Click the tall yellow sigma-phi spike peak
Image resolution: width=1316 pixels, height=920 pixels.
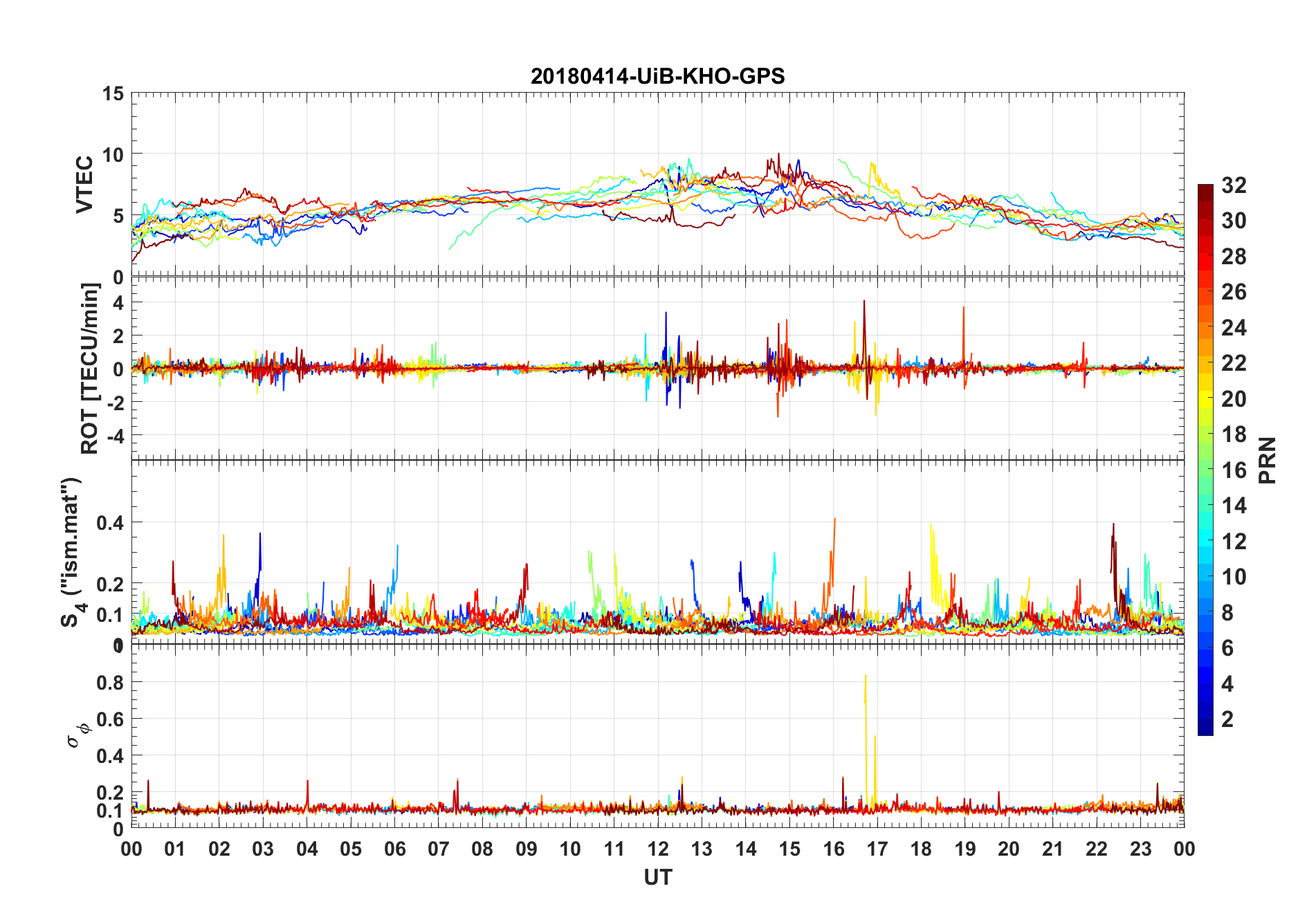(x=866, y=677)
